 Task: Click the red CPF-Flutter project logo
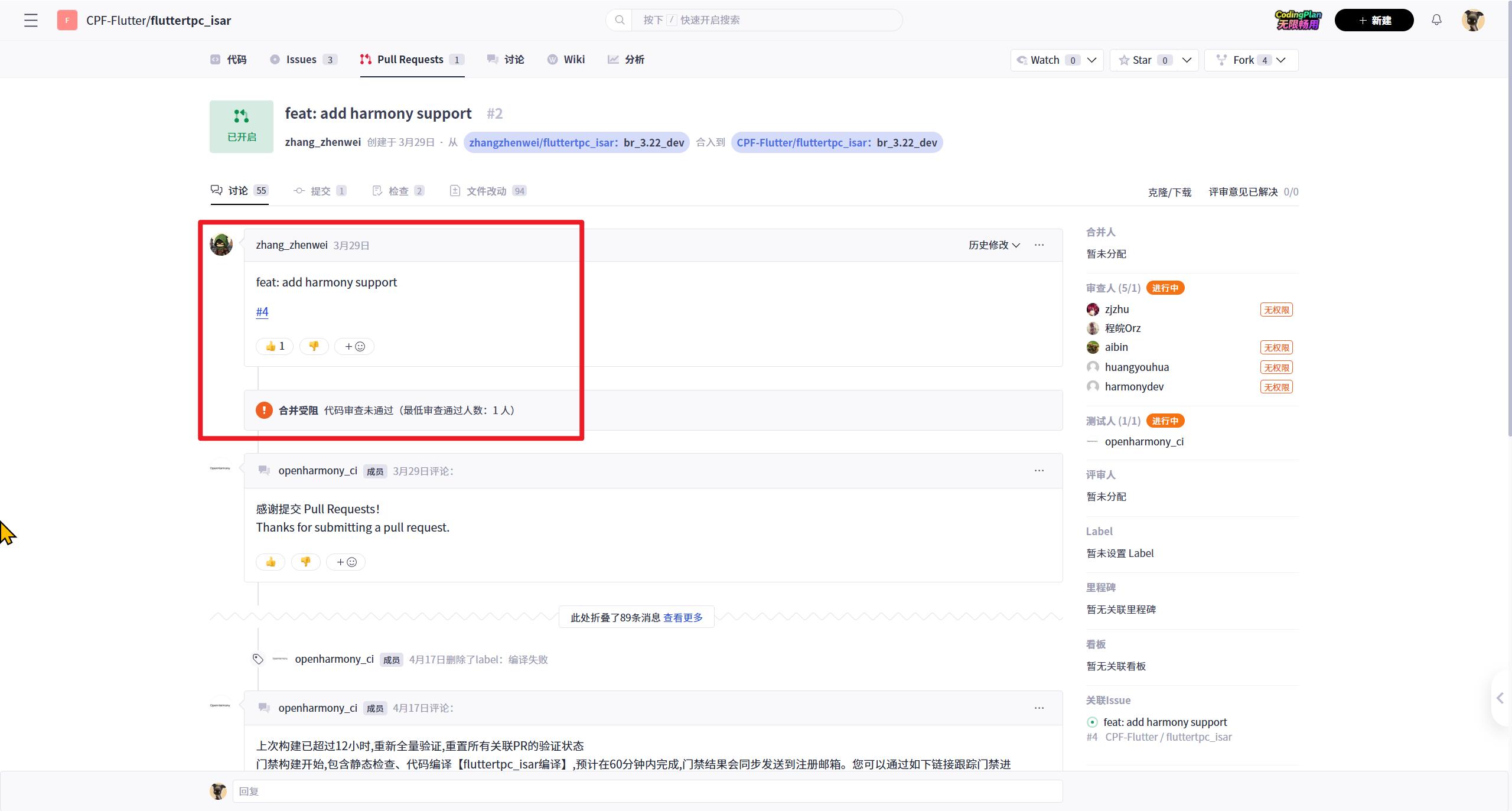[67, 20]
